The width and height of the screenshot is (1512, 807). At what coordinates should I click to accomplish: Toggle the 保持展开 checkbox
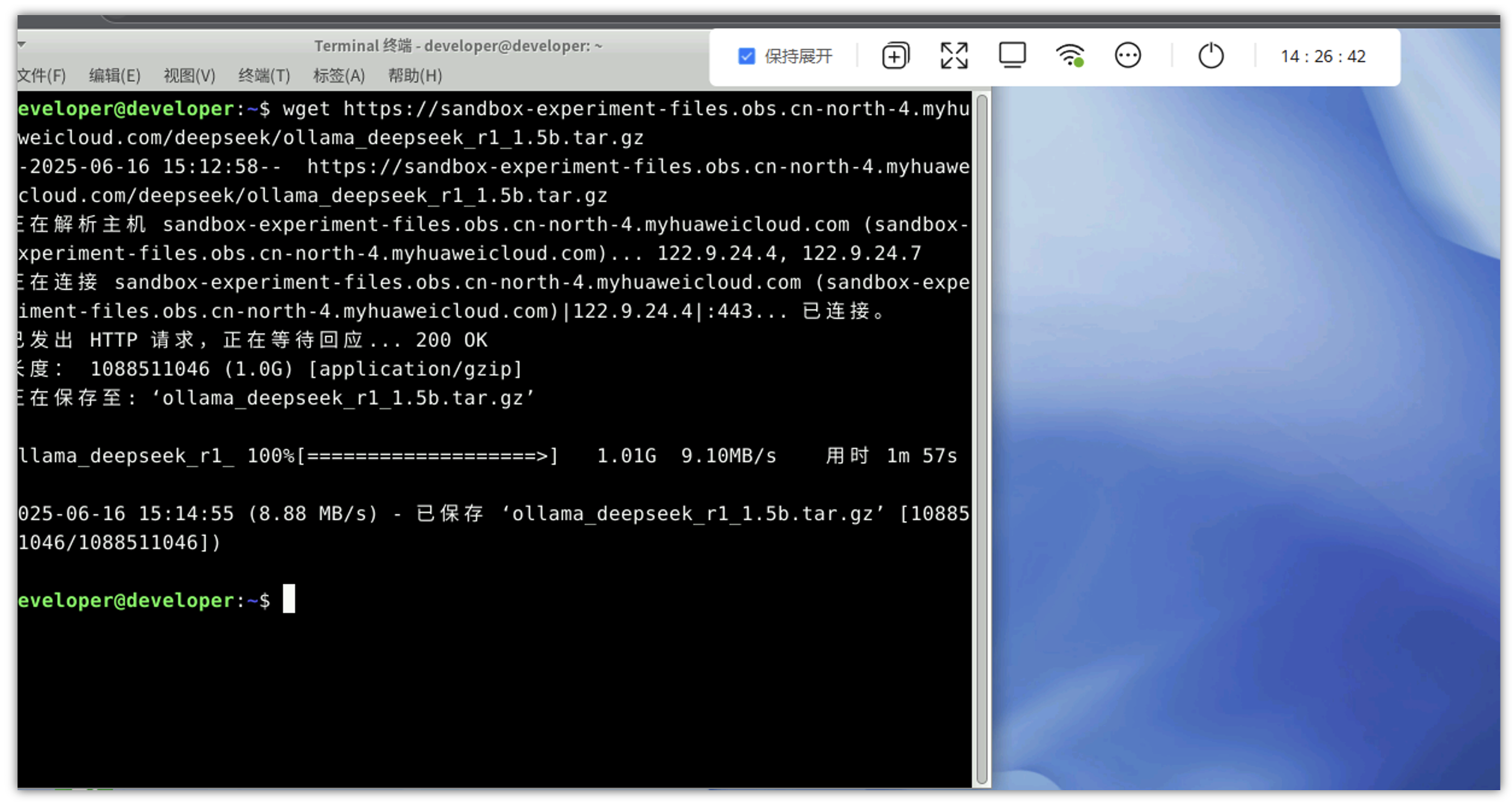(746, 56)
